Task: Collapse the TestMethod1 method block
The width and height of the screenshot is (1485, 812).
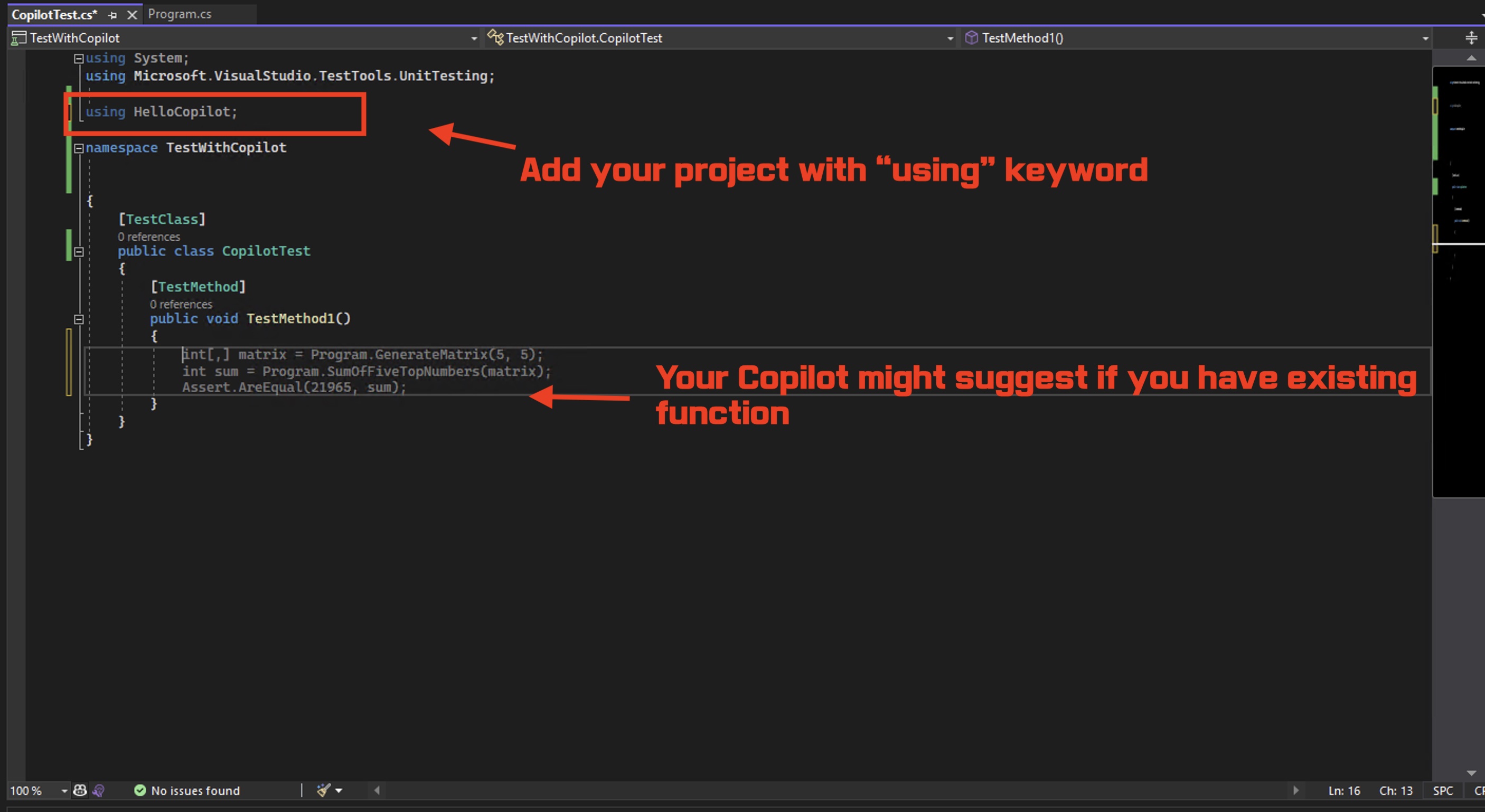Action: 79,319
